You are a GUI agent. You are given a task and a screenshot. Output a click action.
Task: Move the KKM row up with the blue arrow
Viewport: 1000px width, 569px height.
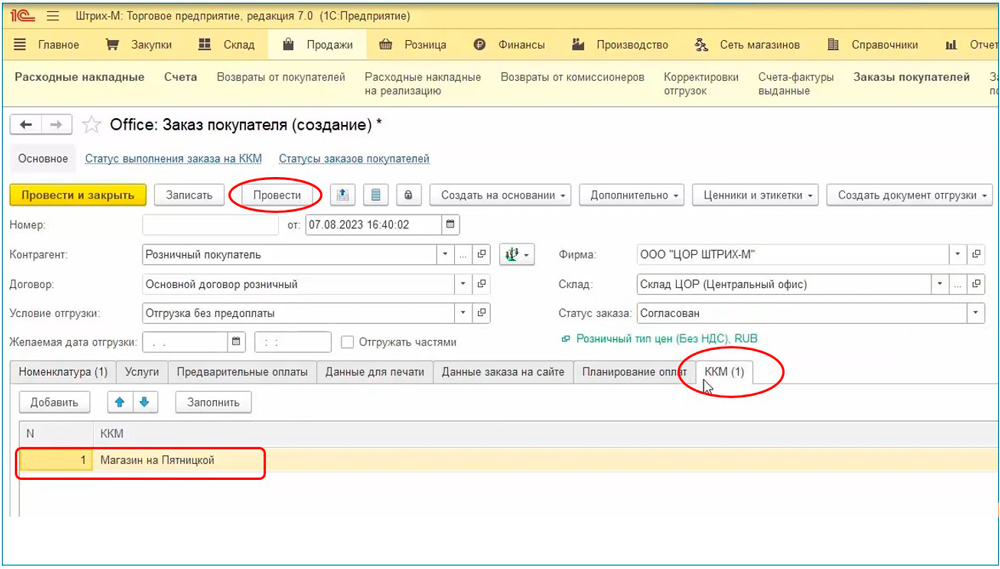pyautogui.click(x=122, y=402)
